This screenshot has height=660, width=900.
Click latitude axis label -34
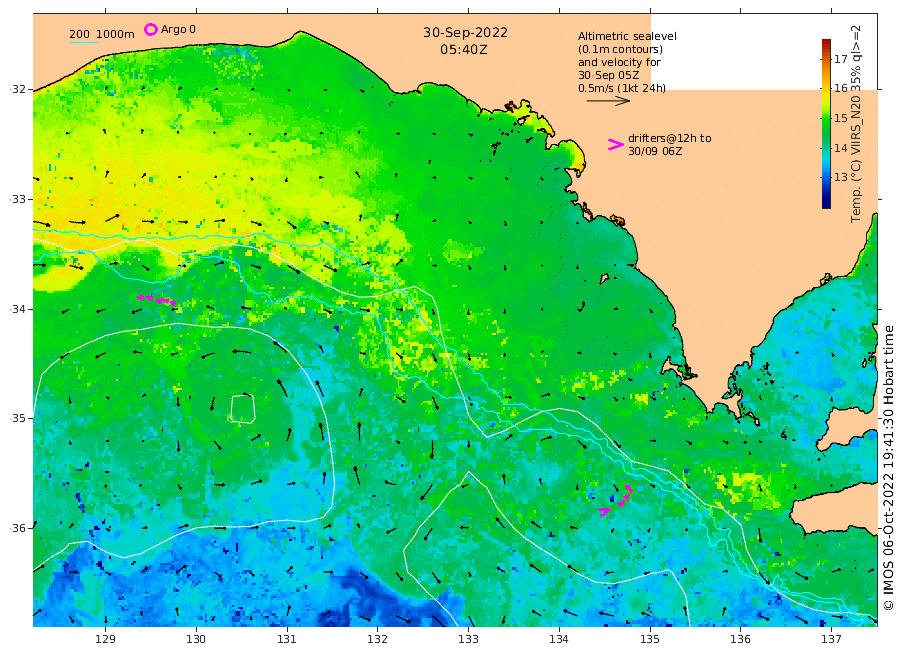pos(18,309)
